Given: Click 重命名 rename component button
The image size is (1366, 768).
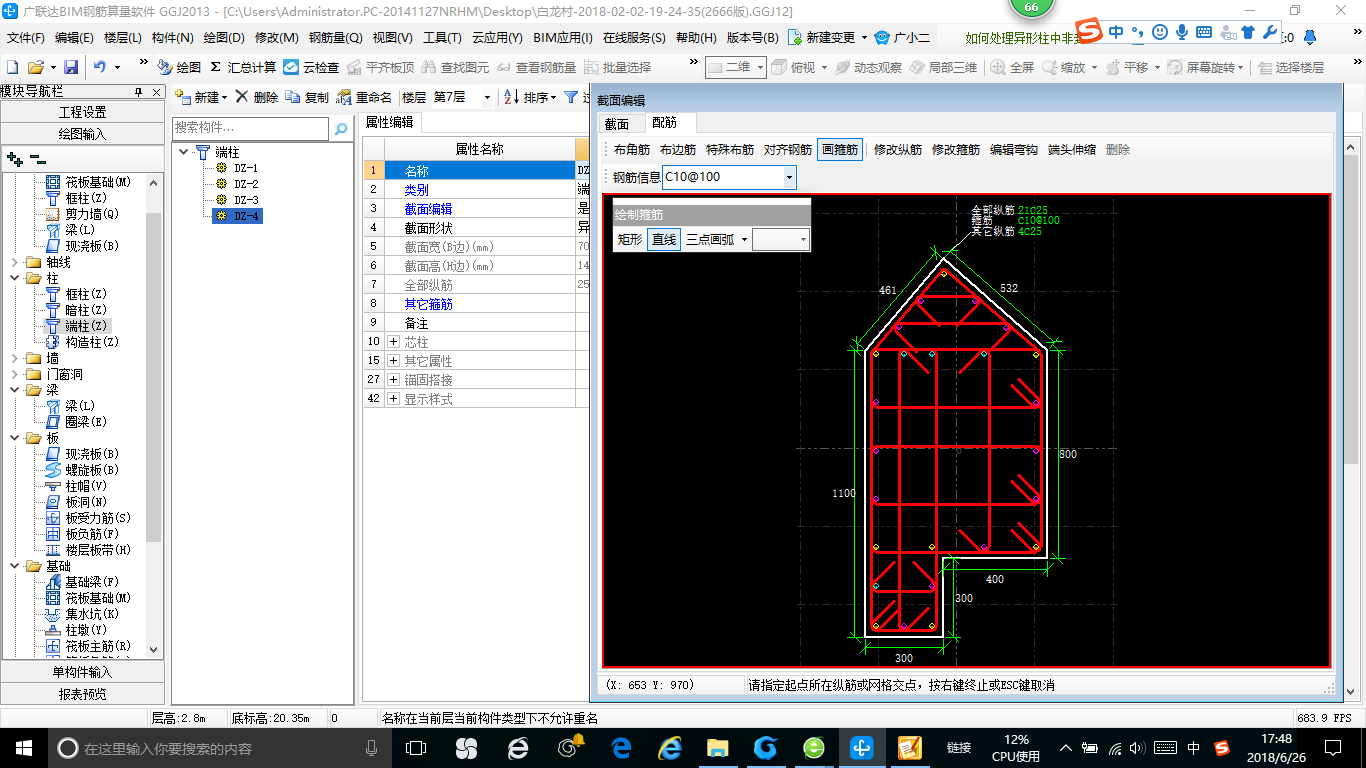Looking at the screenshot, I should [x=365, y=97].
